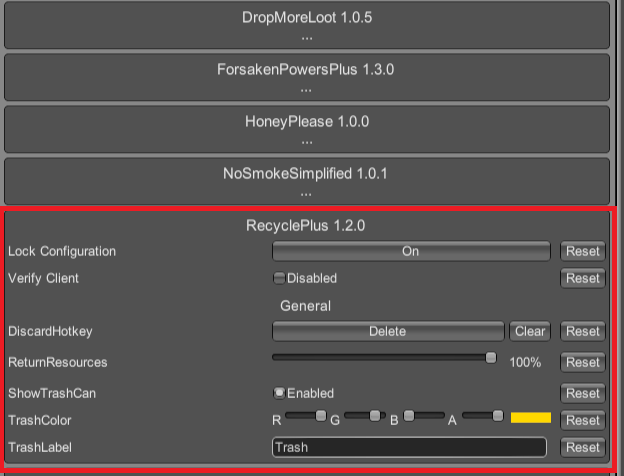Click the TrashLabel setting label
This screenshot has height=476, width=624.
click(40, 447)
